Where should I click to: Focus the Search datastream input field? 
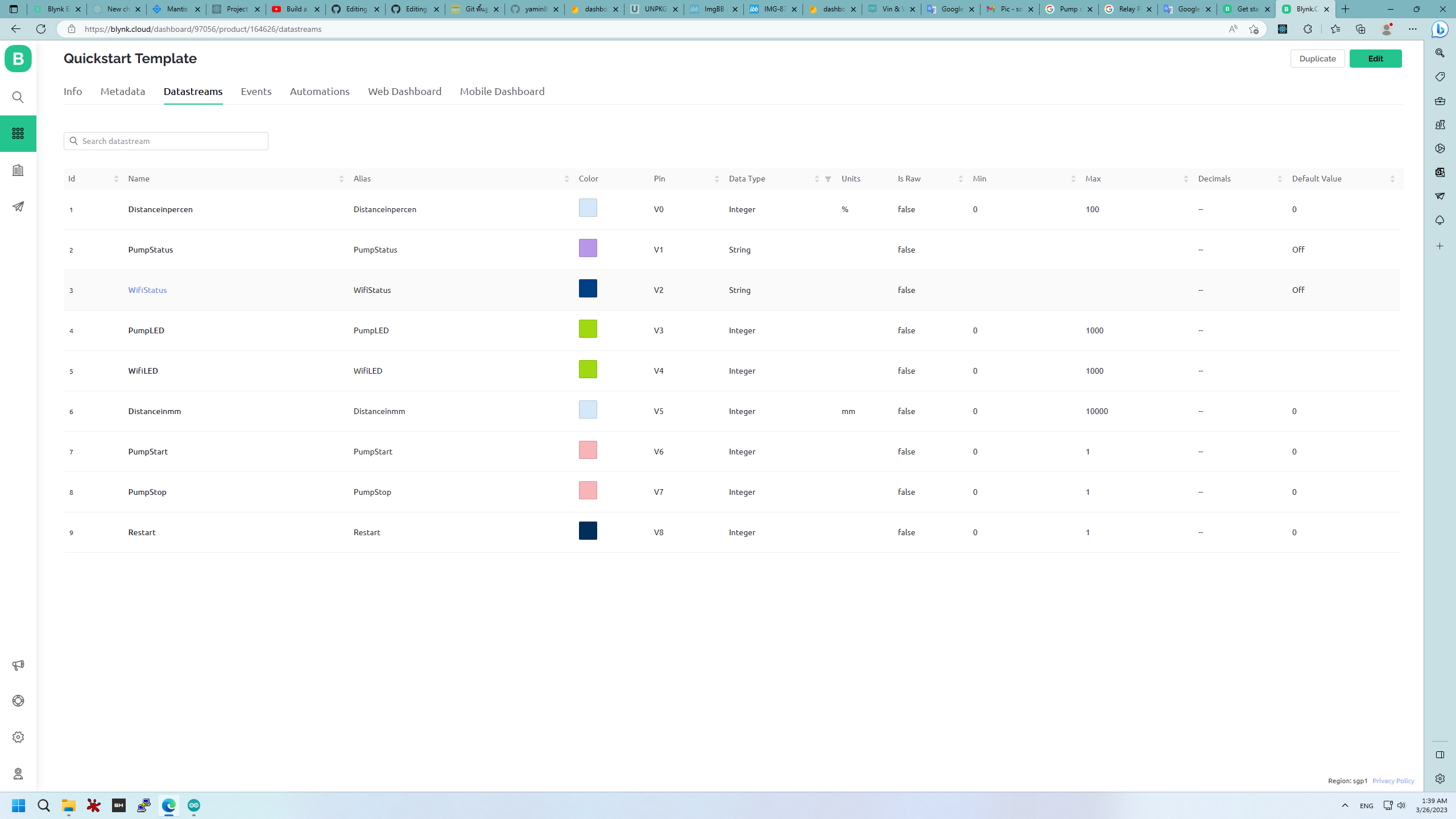[x=171, y=141]
